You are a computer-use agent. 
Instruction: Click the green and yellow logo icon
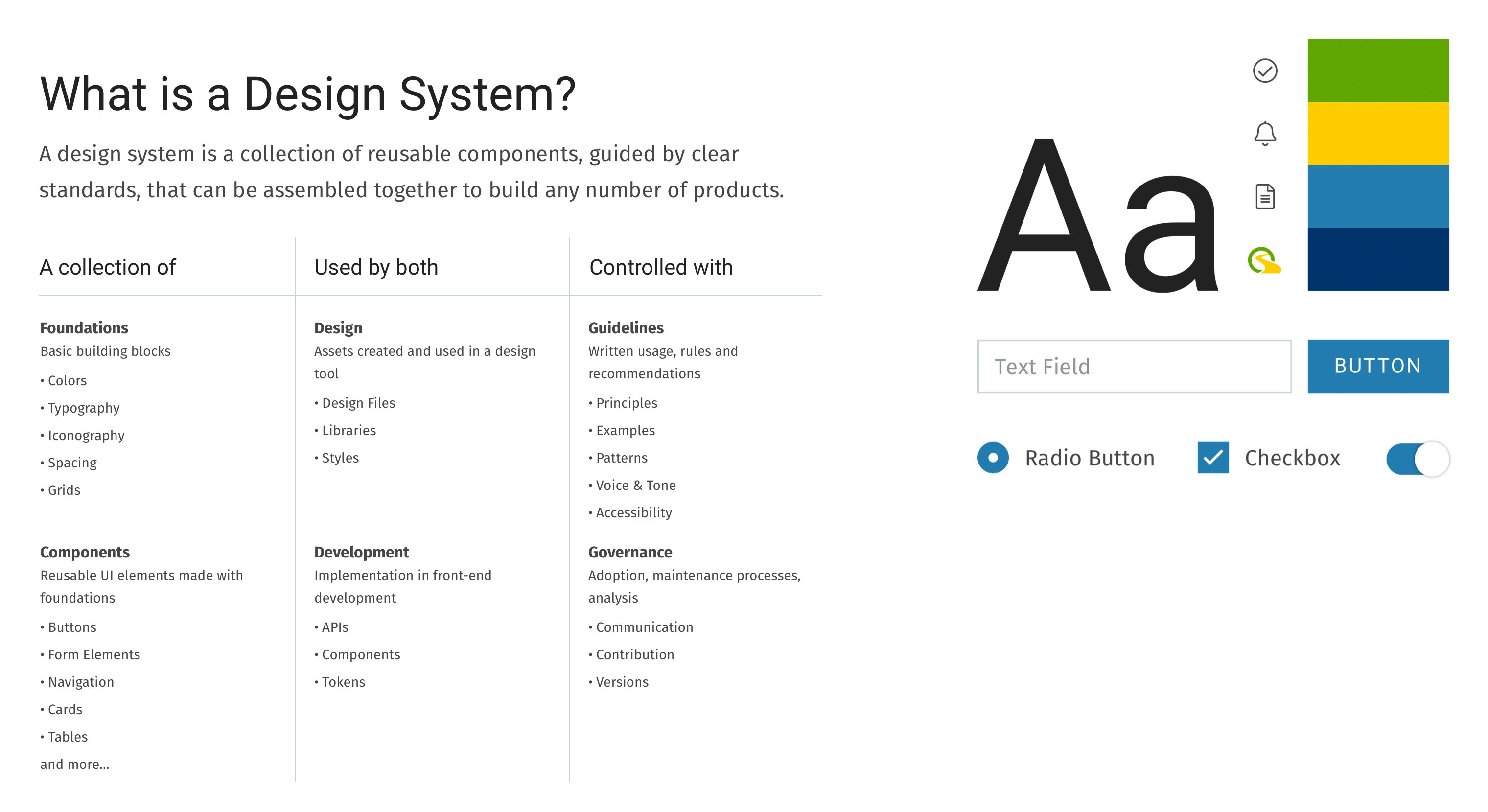1264,260
